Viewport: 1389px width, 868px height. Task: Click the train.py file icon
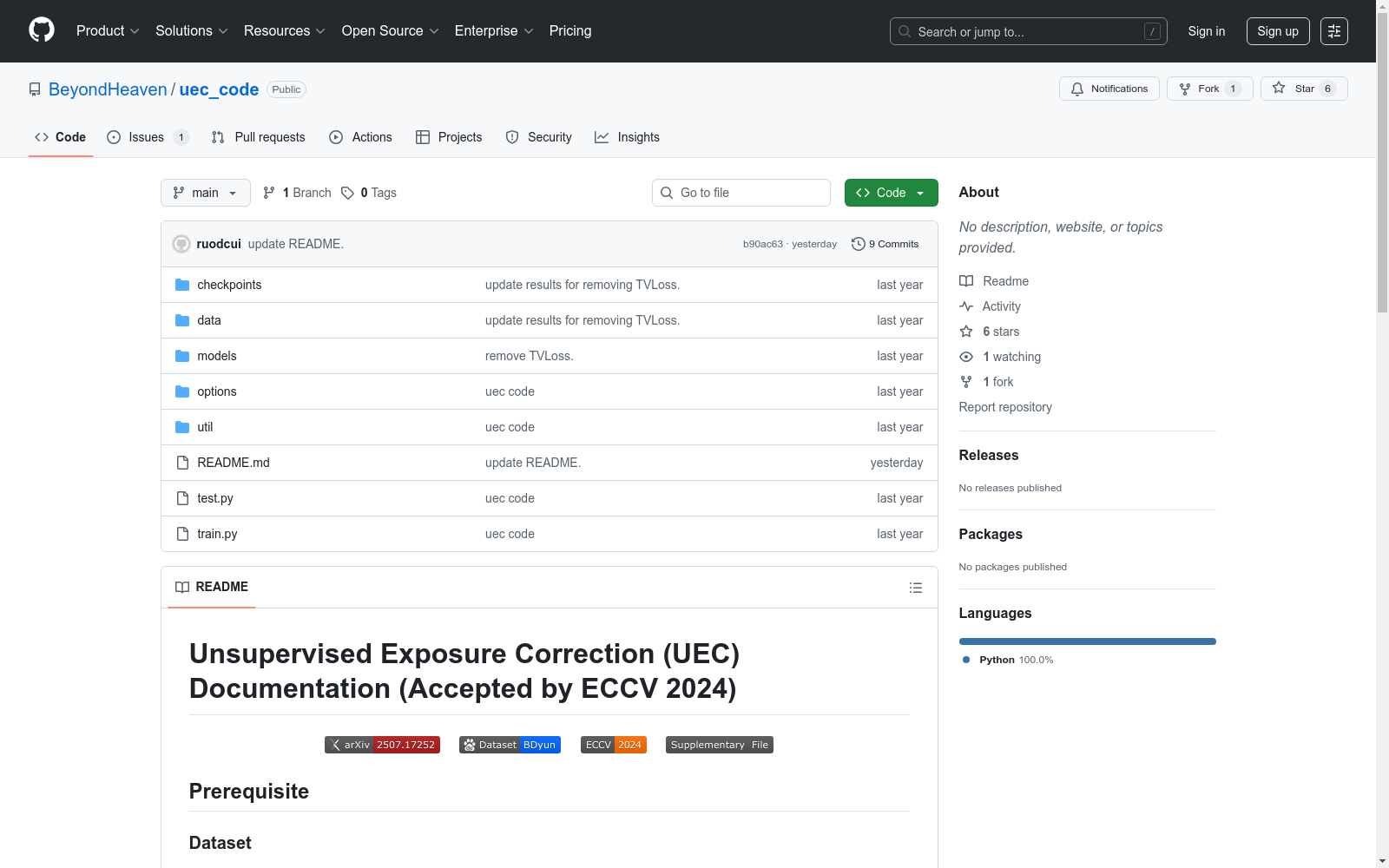[182, 534]
